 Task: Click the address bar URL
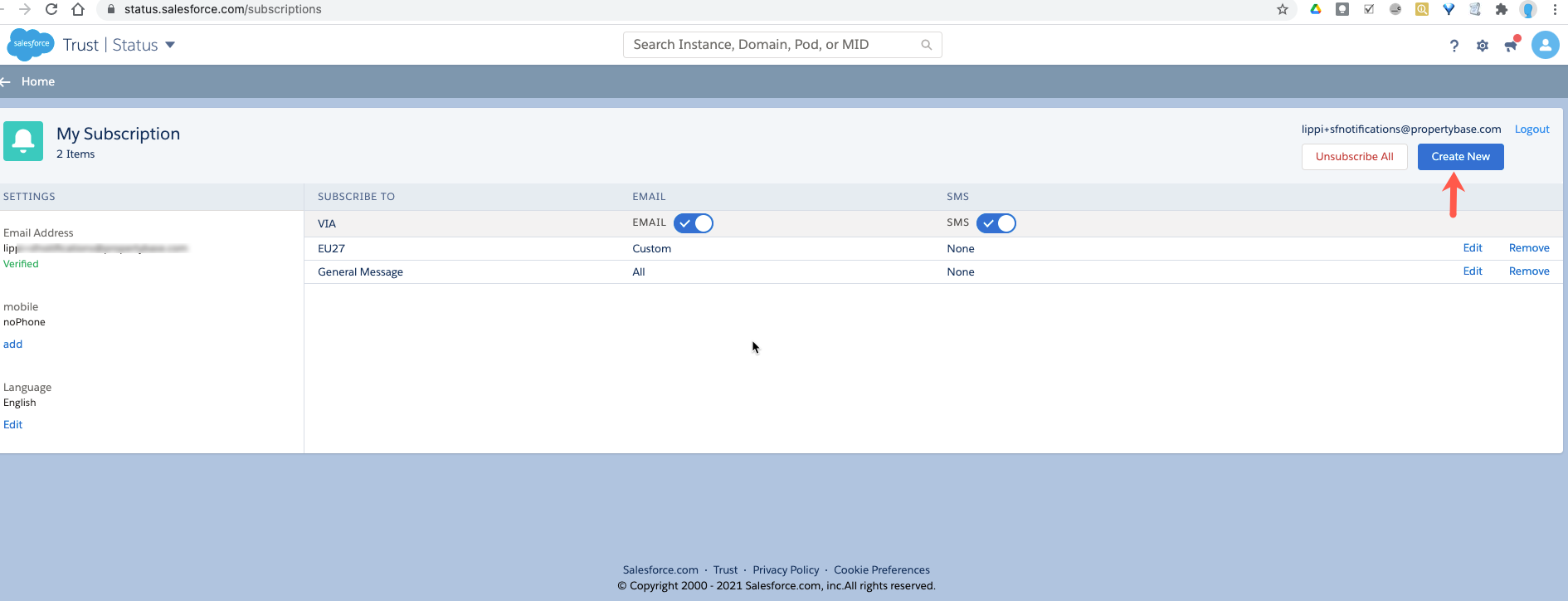222,9
